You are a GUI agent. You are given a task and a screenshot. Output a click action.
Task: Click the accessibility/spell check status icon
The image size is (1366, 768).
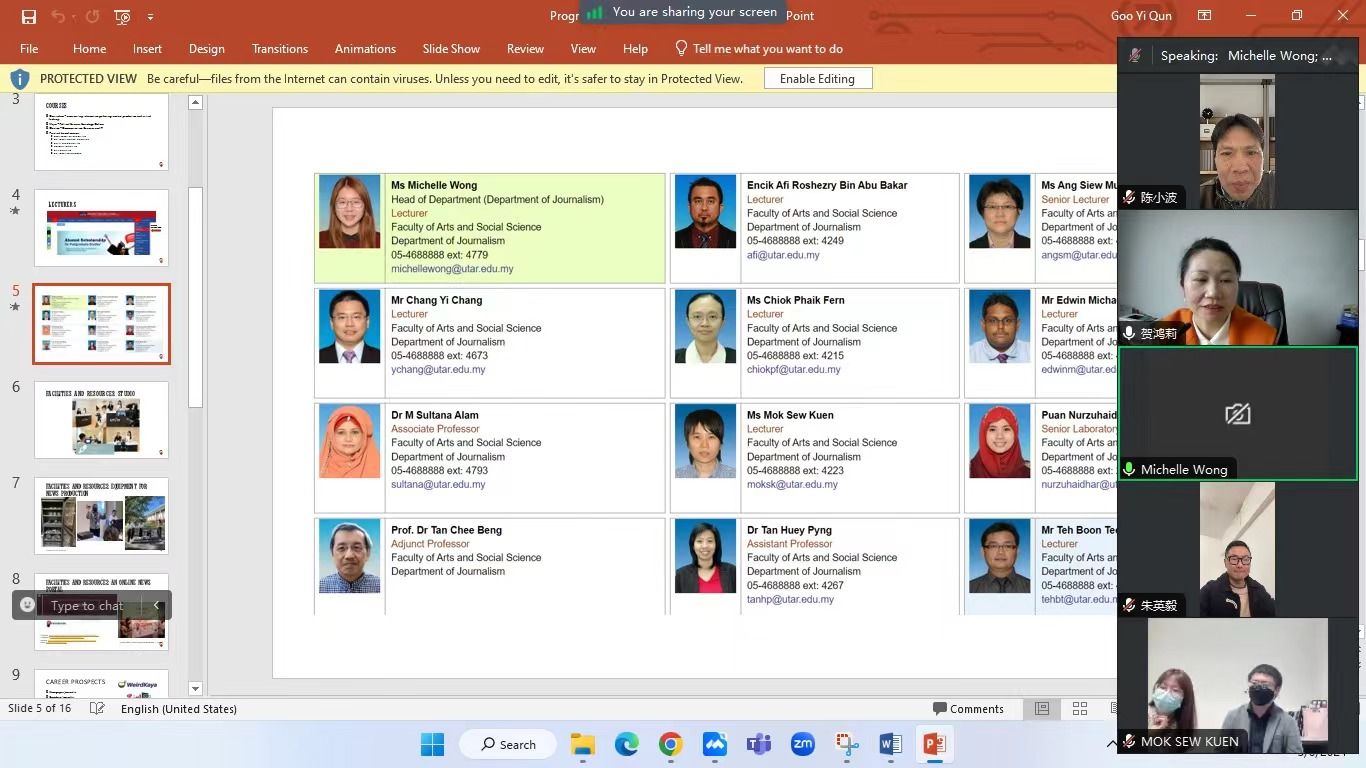pos(97,709)
